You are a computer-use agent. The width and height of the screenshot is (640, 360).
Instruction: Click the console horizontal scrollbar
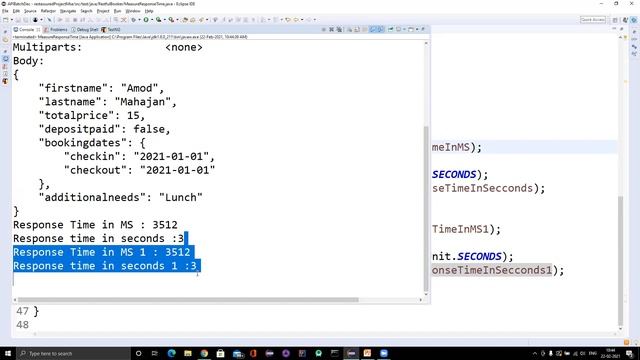[188, 300]
